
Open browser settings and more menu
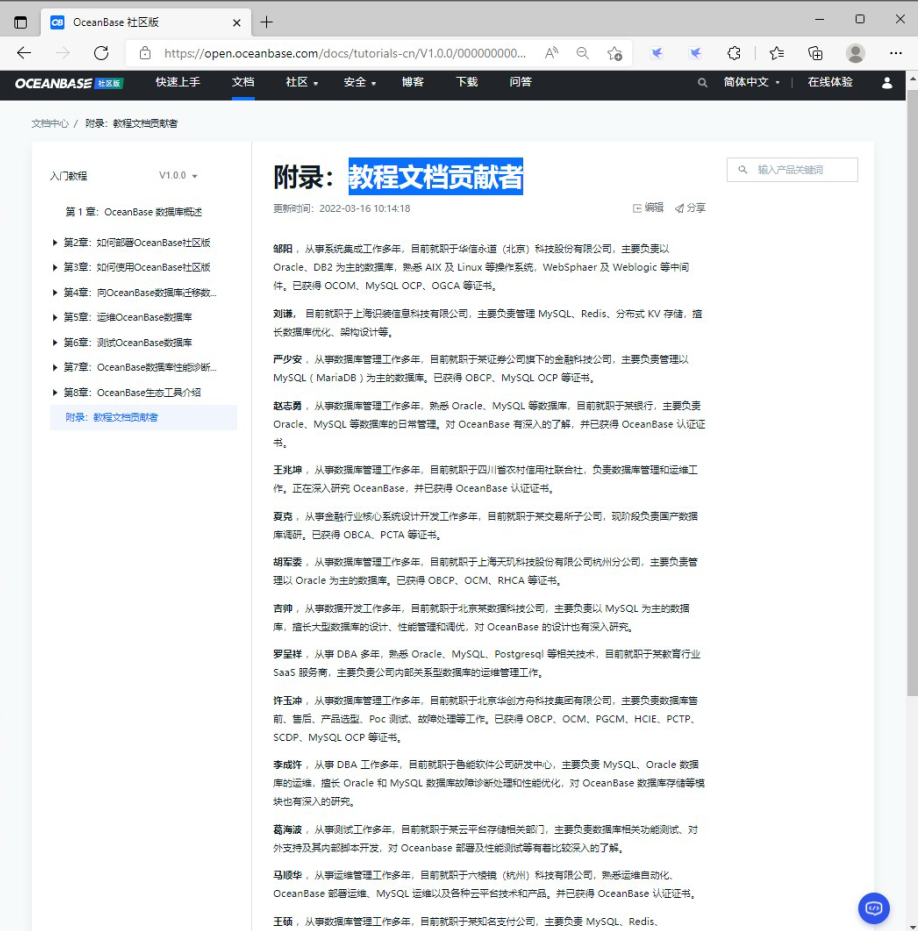tap(895, 53)
